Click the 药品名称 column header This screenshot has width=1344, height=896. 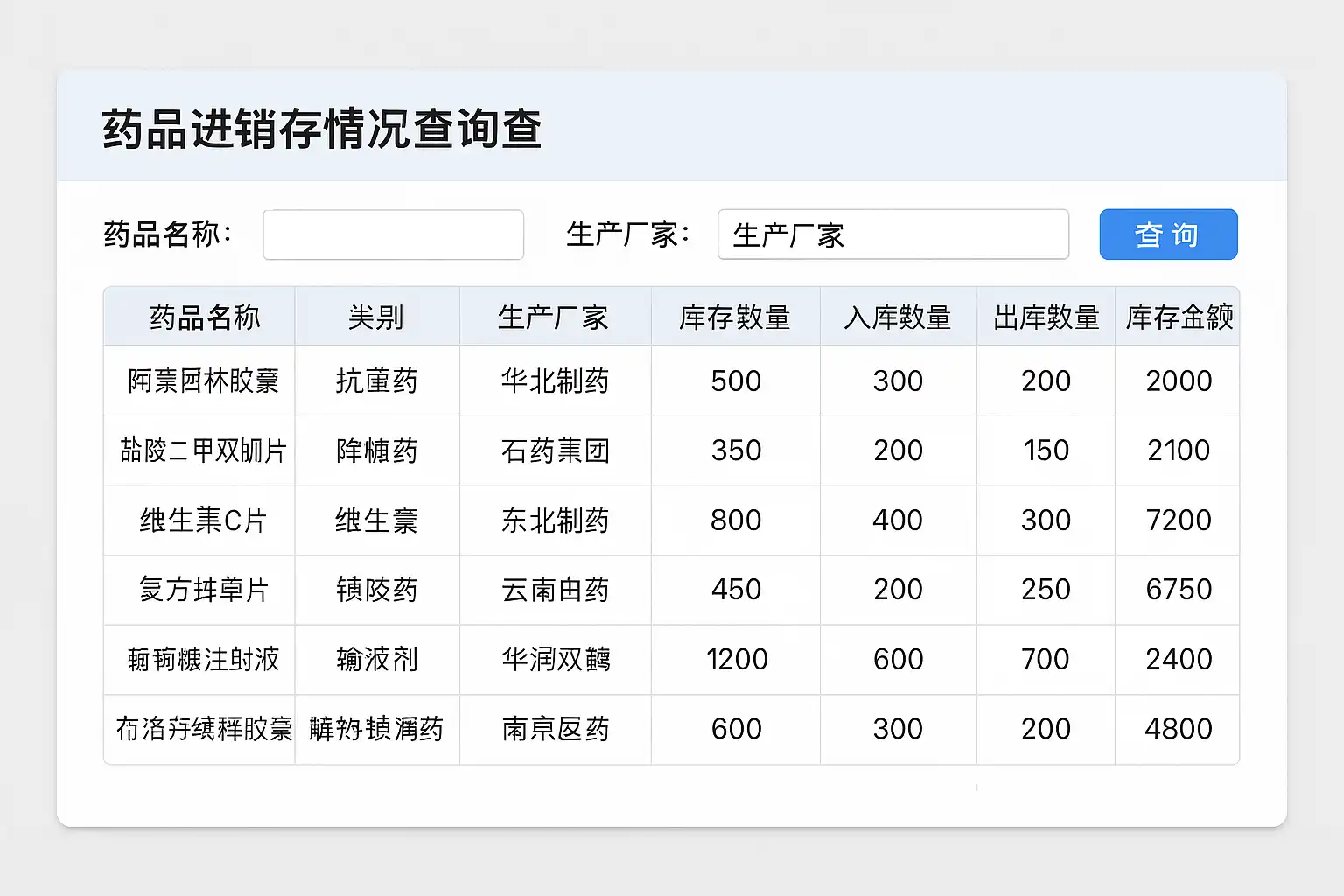tap(204, 317)
